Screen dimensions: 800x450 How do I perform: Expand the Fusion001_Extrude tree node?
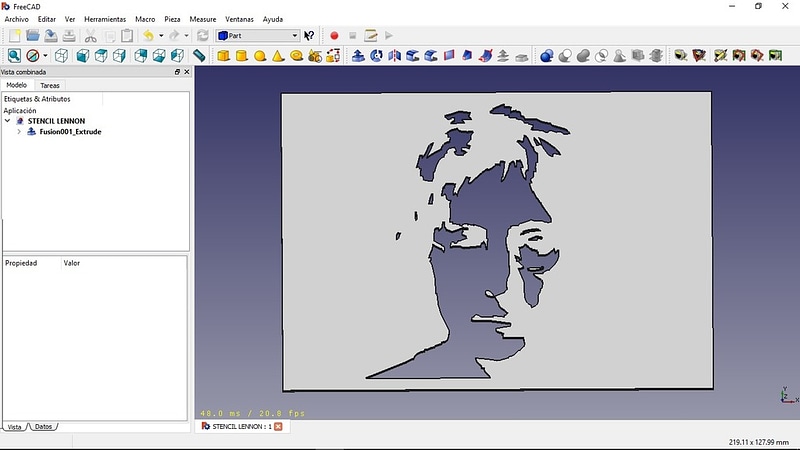click(x=19, y=132)
